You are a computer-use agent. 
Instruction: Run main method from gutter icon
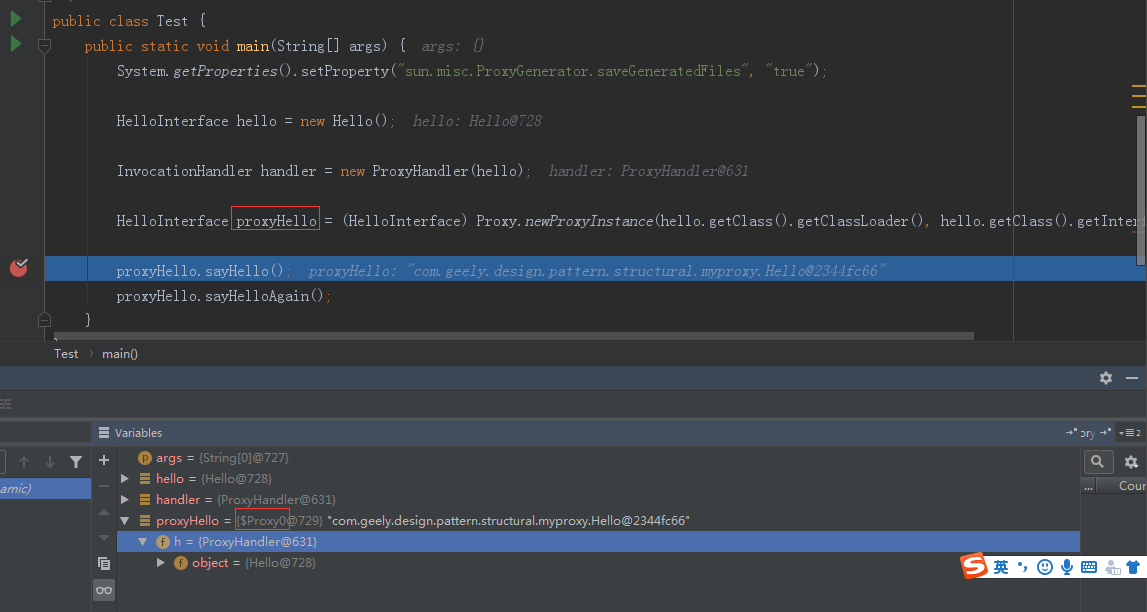coord(15,45)
